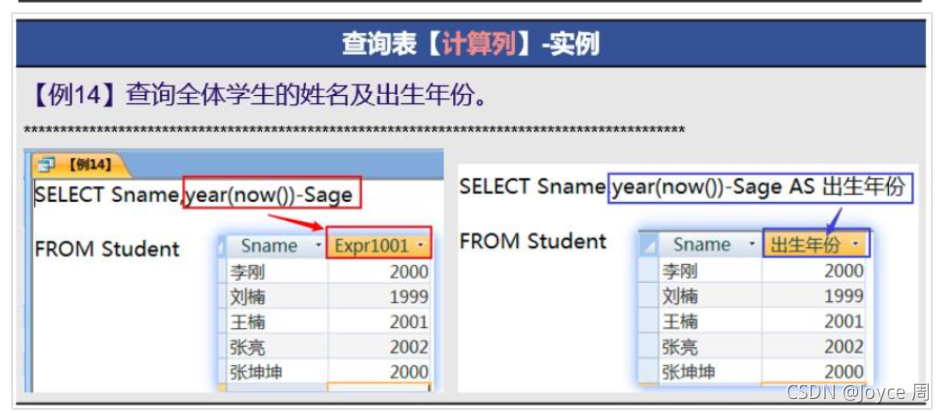Viewport: 944px width, 413px height.
Task: Click 李刚's 2000 value under 出生年份
Action: pos(814,270)
